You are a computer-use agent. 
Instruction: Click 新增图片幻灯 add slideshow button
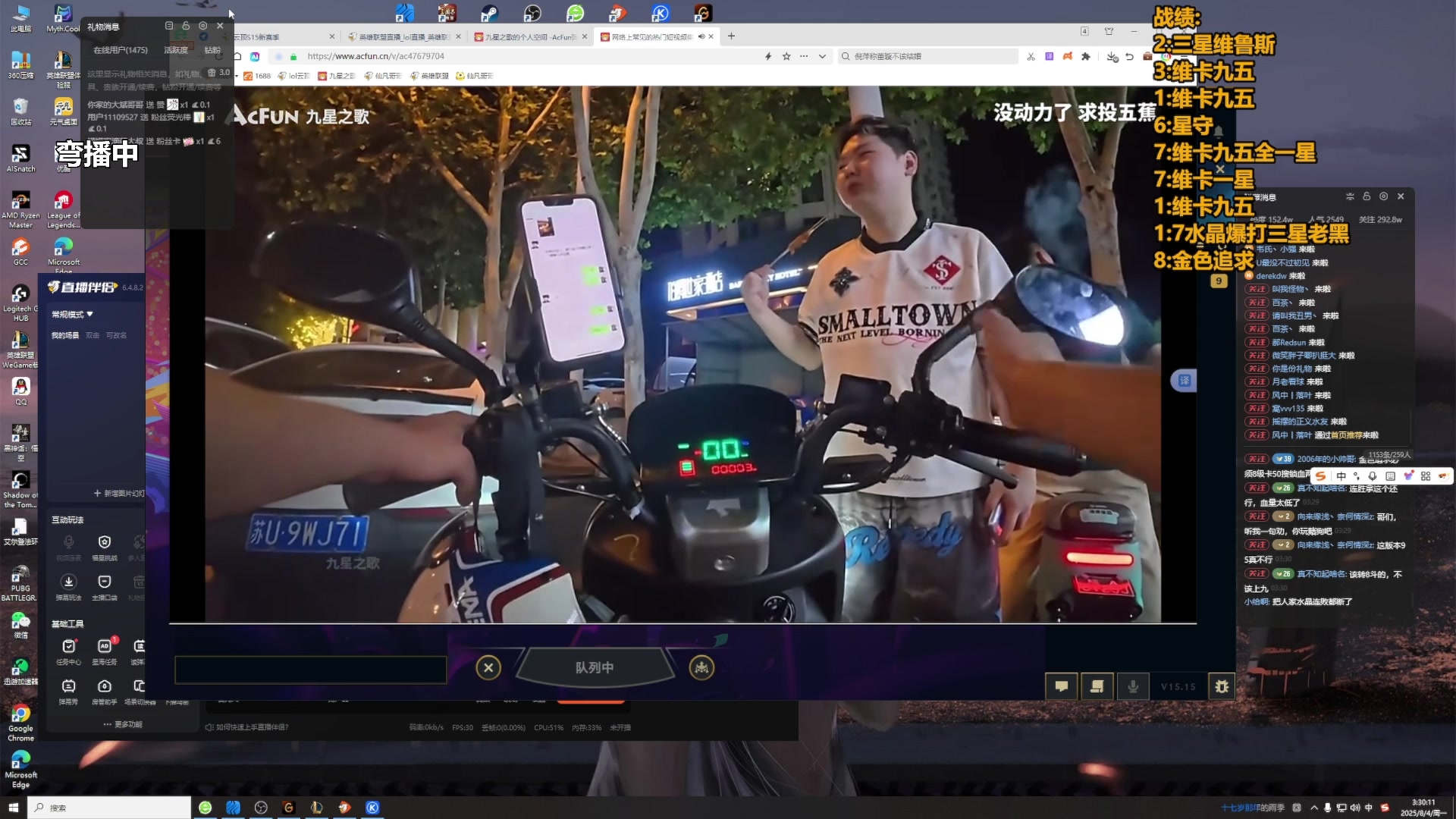119,493
